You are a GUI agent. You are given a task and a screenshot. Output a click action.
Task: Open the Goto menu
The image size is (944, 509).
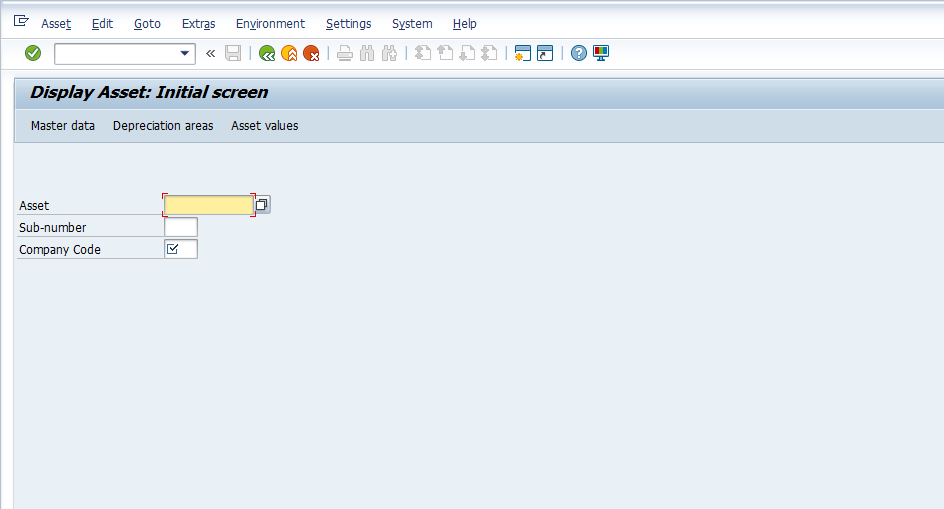148,23
